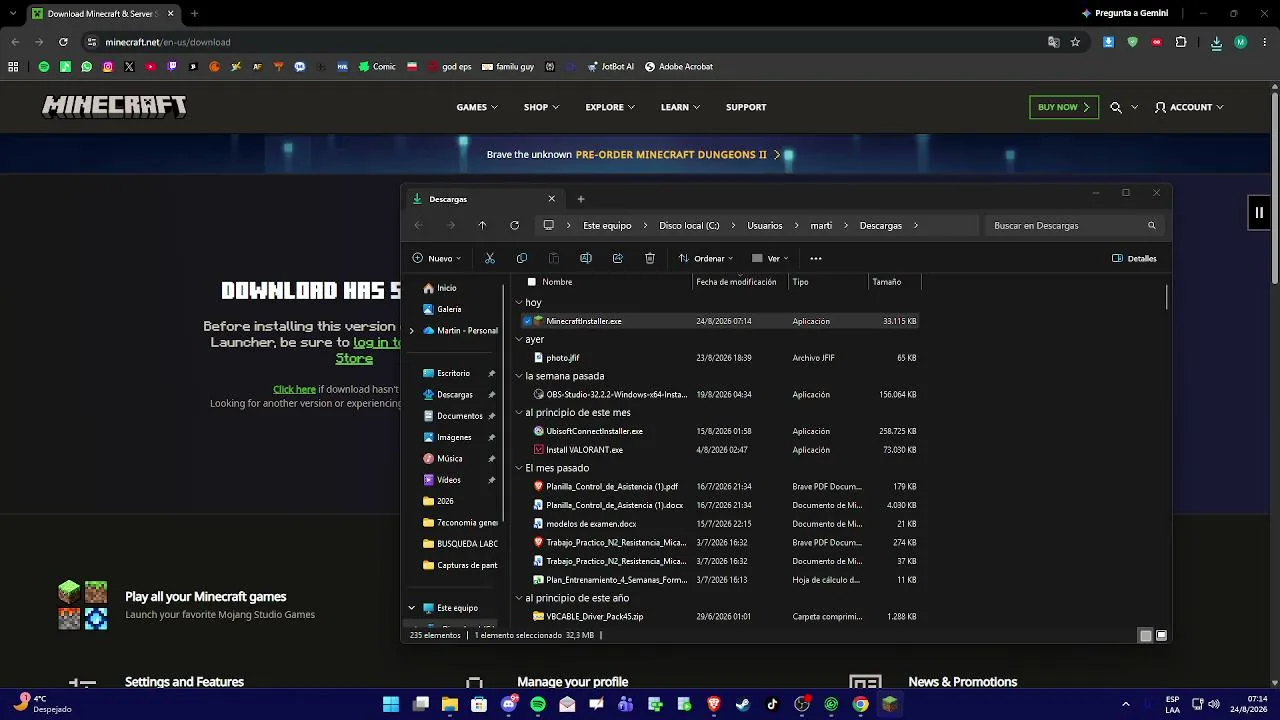Open Windows Start menu

(391, 704)
